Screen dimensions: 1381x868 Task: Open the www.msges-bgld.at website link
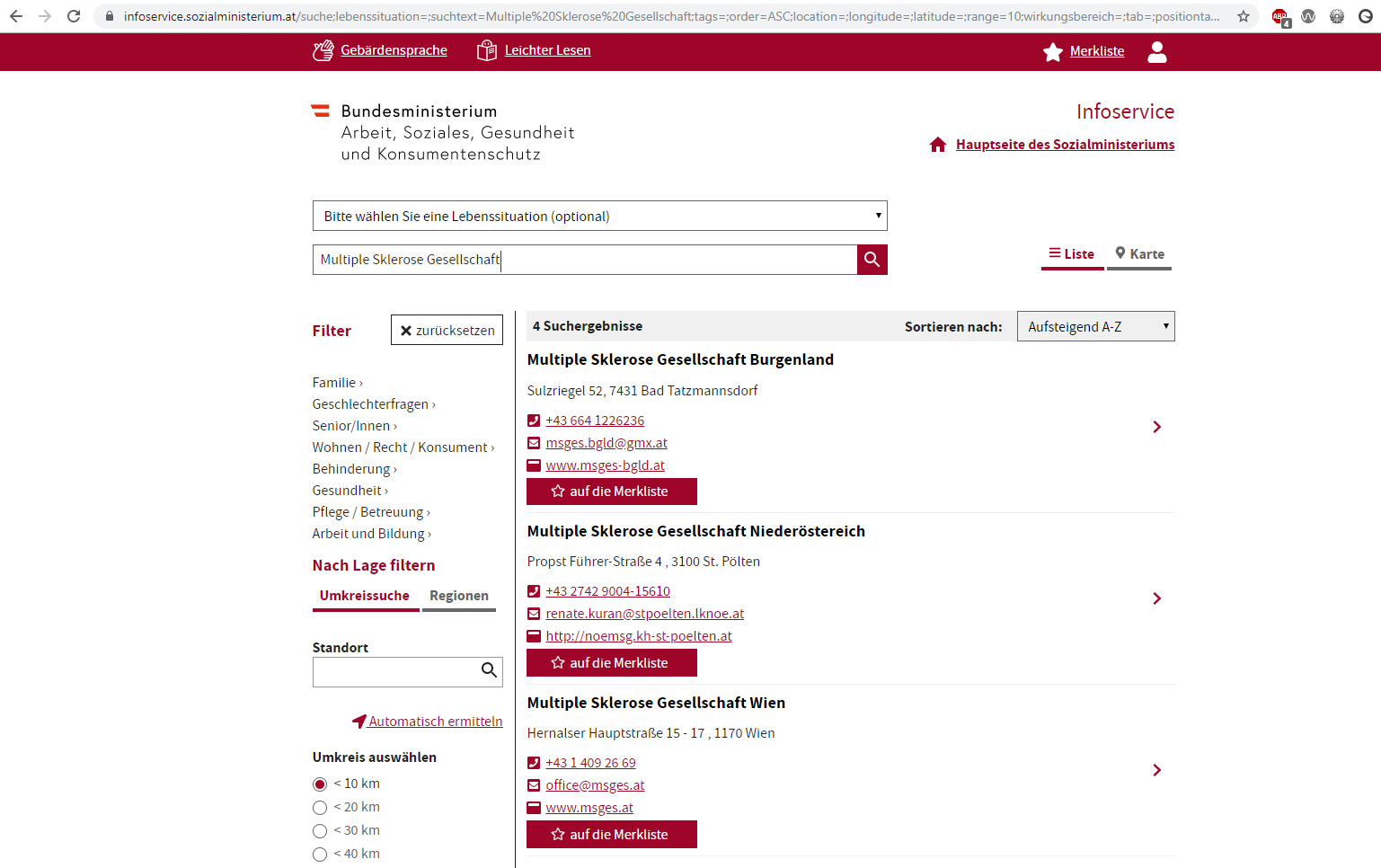tap(605, 465)
